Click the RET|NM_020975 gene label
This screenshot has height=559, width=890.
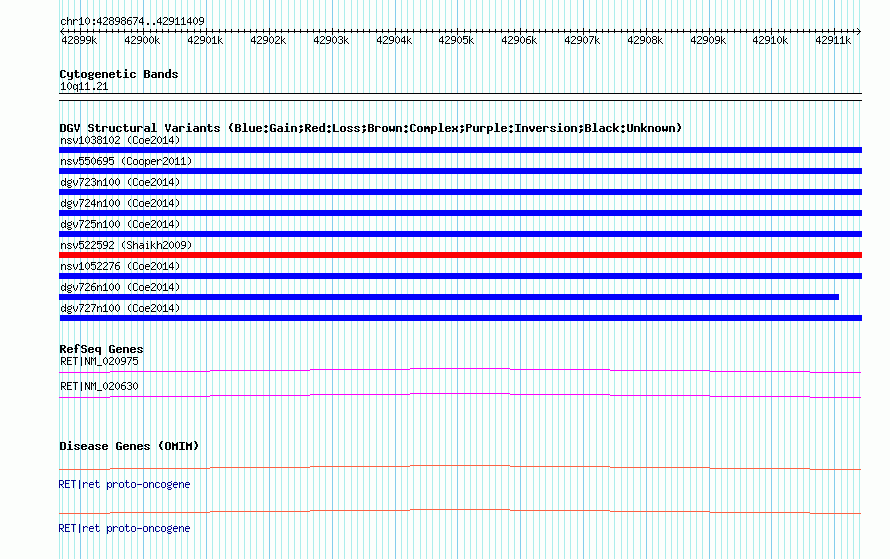point(99,362)
